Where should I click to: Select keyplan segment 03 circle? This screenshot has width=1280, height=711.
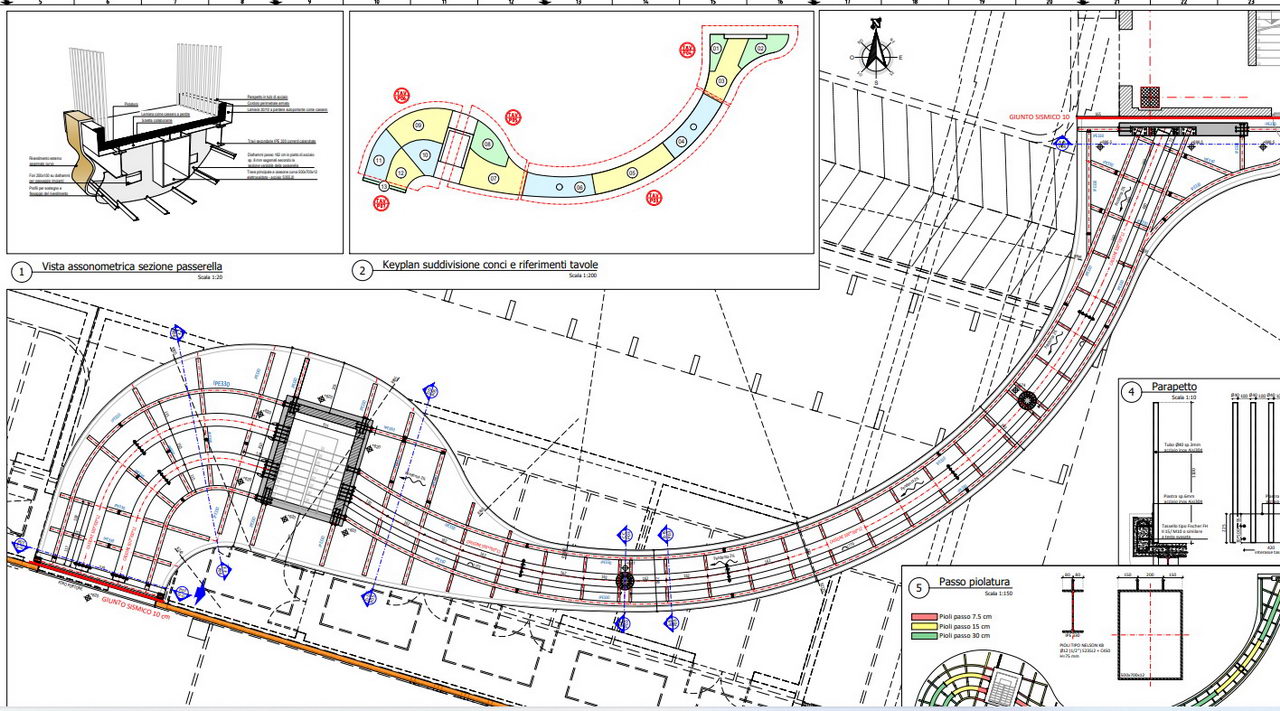click(x=720, y=81)
